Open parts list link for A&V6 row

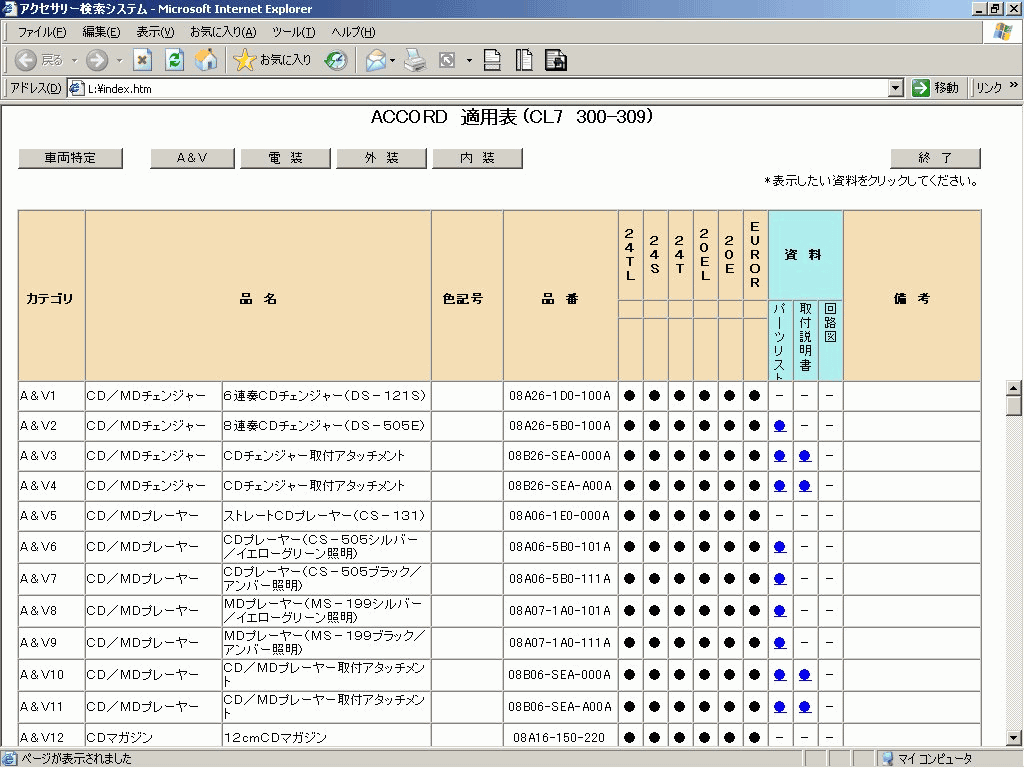click(x=780, y=547)
